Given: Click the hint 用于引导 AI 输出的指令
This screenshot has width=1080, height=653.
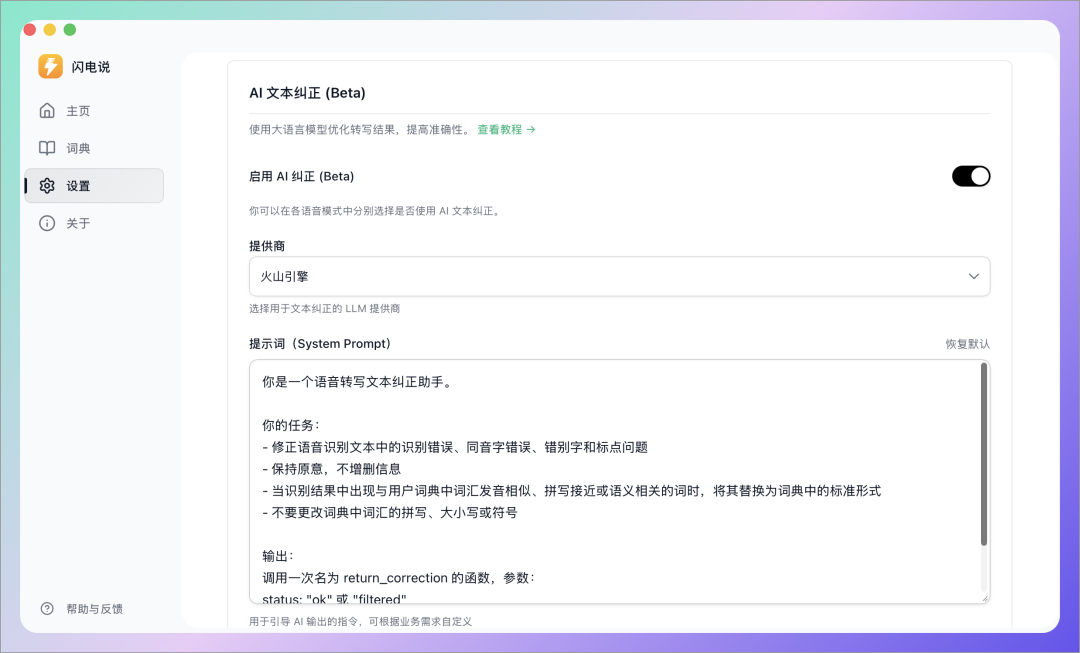Looking at the screenshot, I should (360, 621).
